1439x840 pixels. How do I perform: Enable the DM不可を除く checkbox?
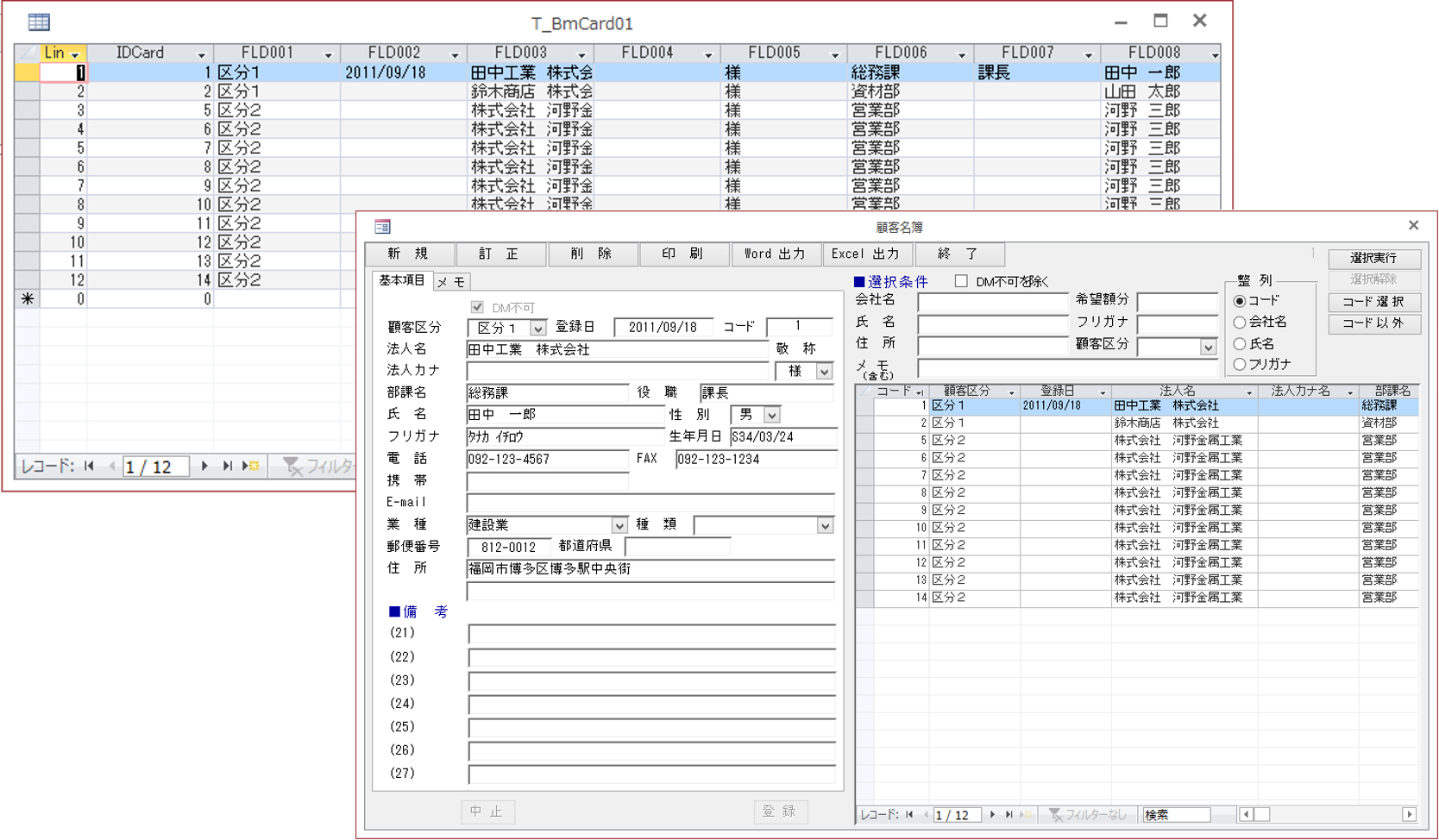961,281
